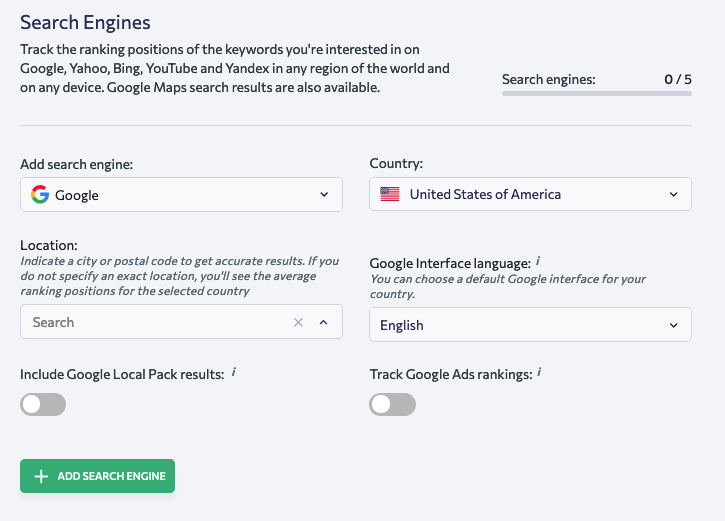The image size is (725, 521).
Task: Click the plus icon on Add Search Engine button
Action: (x=41, y=476)
